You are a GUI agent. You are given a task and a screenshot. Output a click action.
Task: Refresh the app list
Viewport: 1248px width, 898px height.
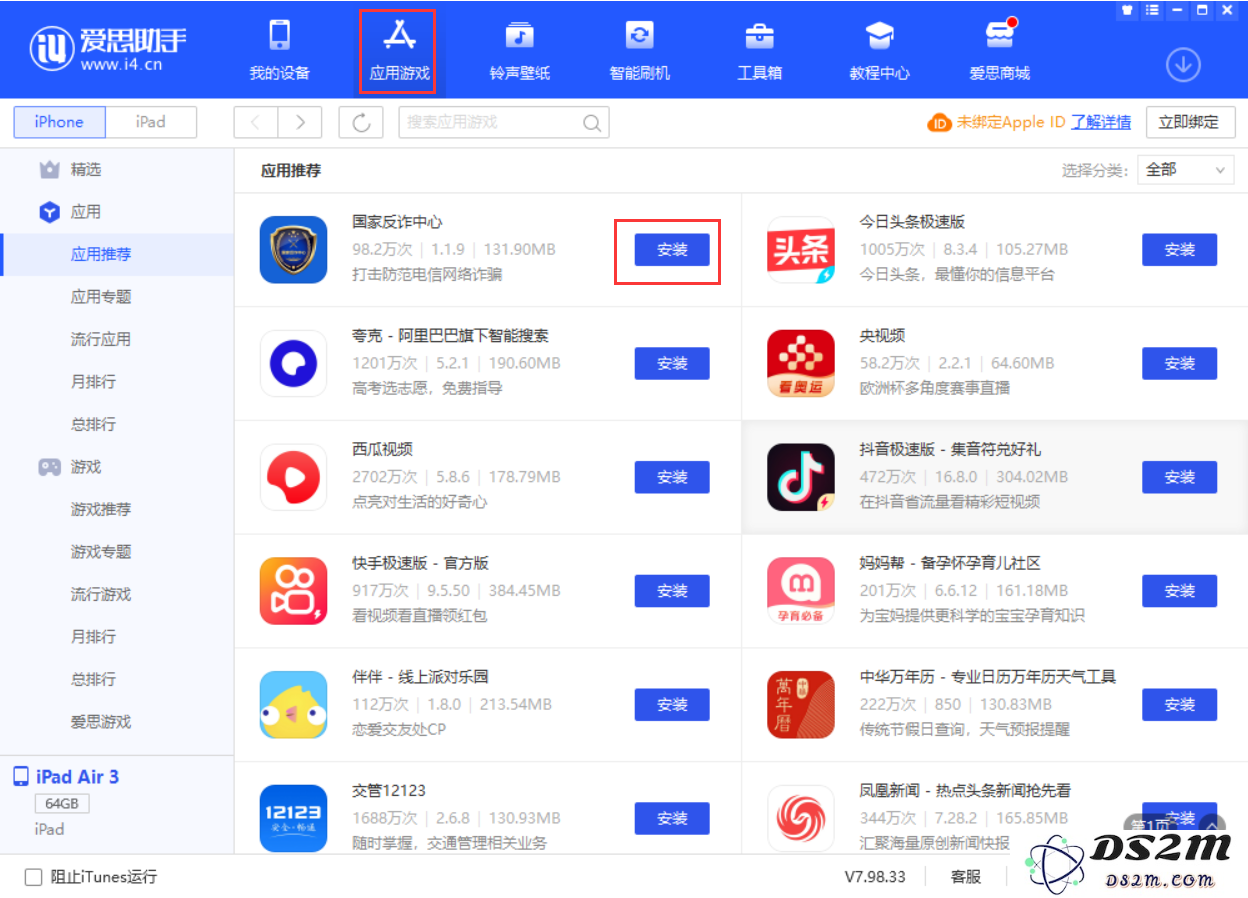click(x=361, y=122)
